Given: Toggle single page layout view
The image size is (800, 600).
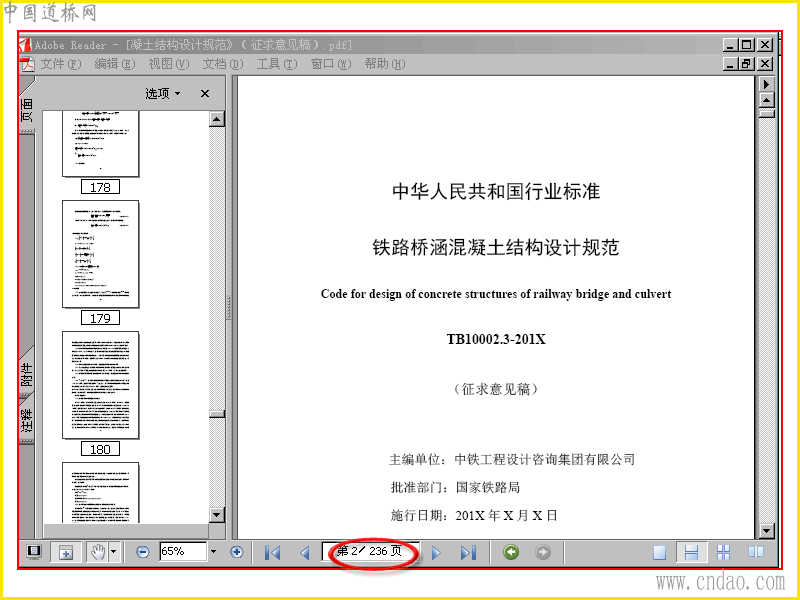Looking at the screenshot, I should 659,552.
